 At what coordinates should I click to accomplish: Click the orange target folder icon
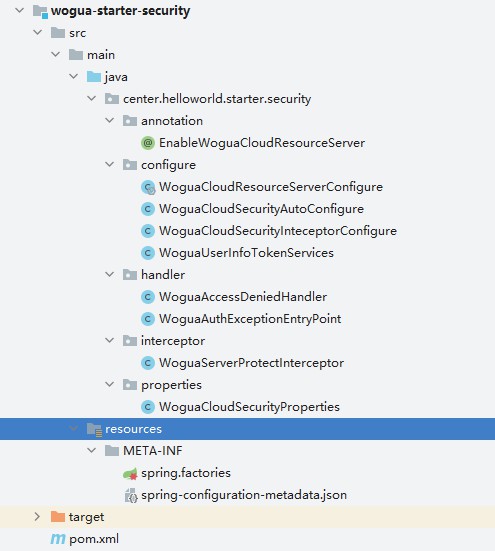(58, 517)
